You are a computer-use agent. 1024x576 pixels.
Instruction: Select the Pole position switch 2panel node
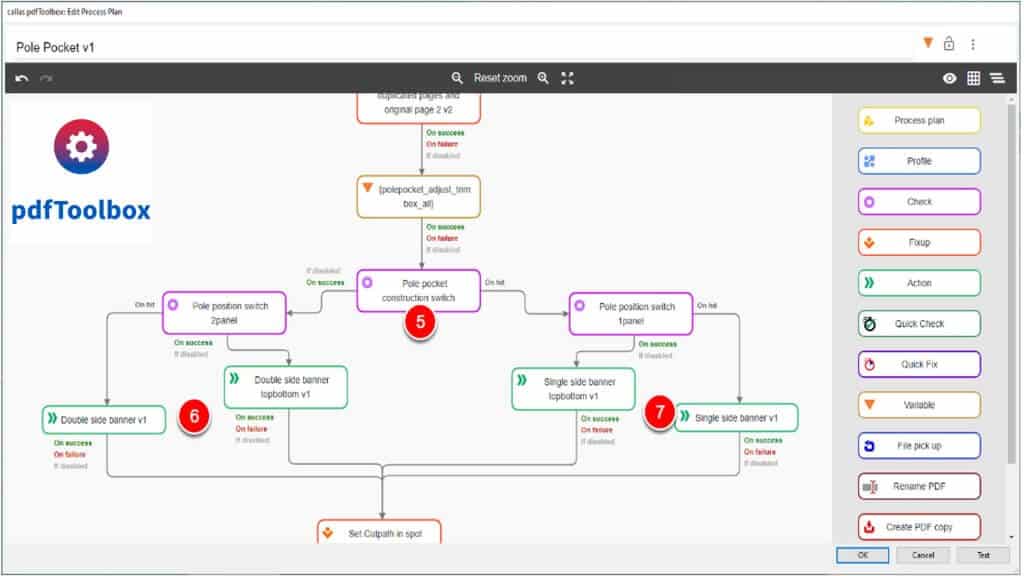224,313
